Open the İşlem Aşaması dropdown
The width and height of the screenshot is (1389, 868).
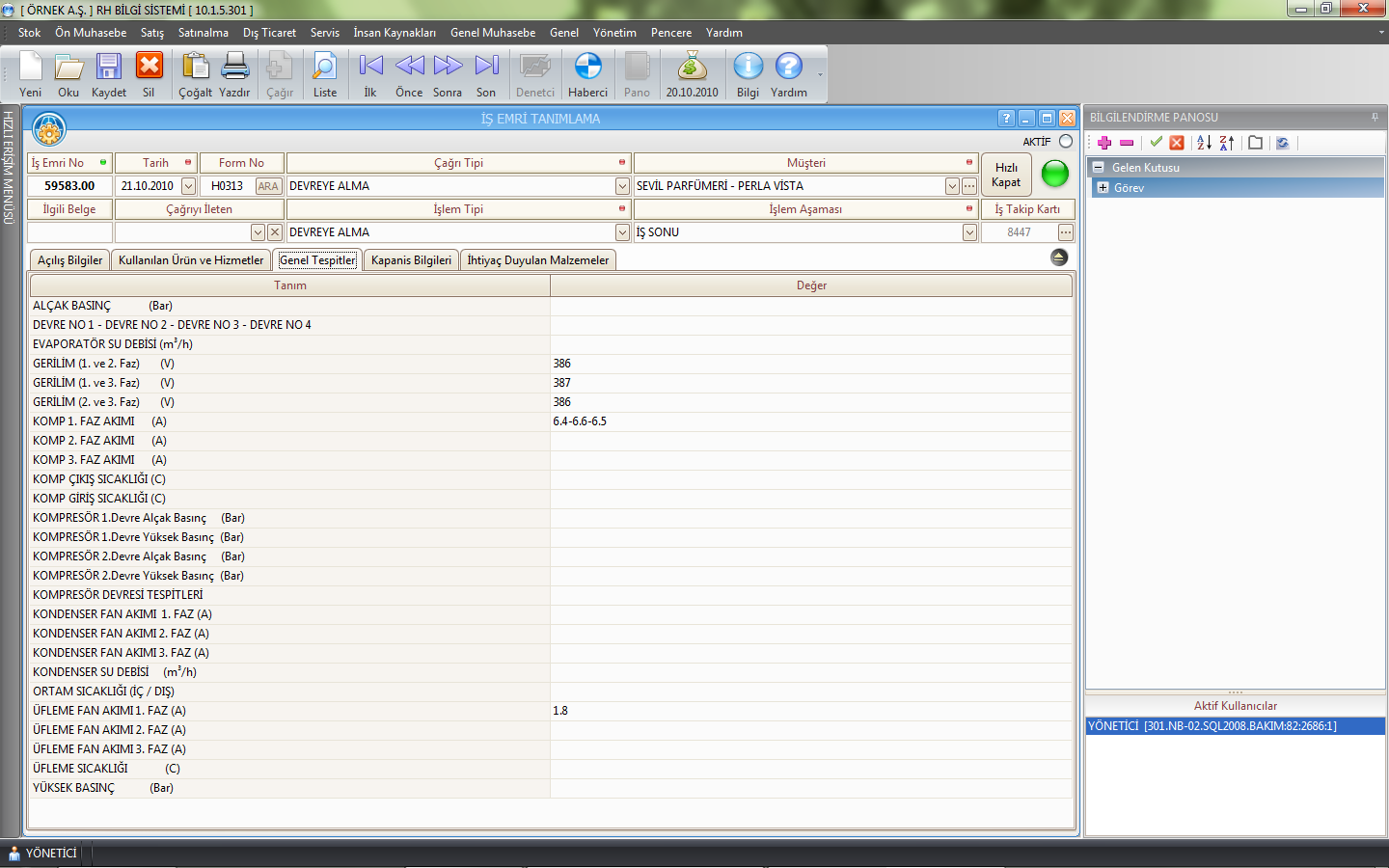coord(969,232)
